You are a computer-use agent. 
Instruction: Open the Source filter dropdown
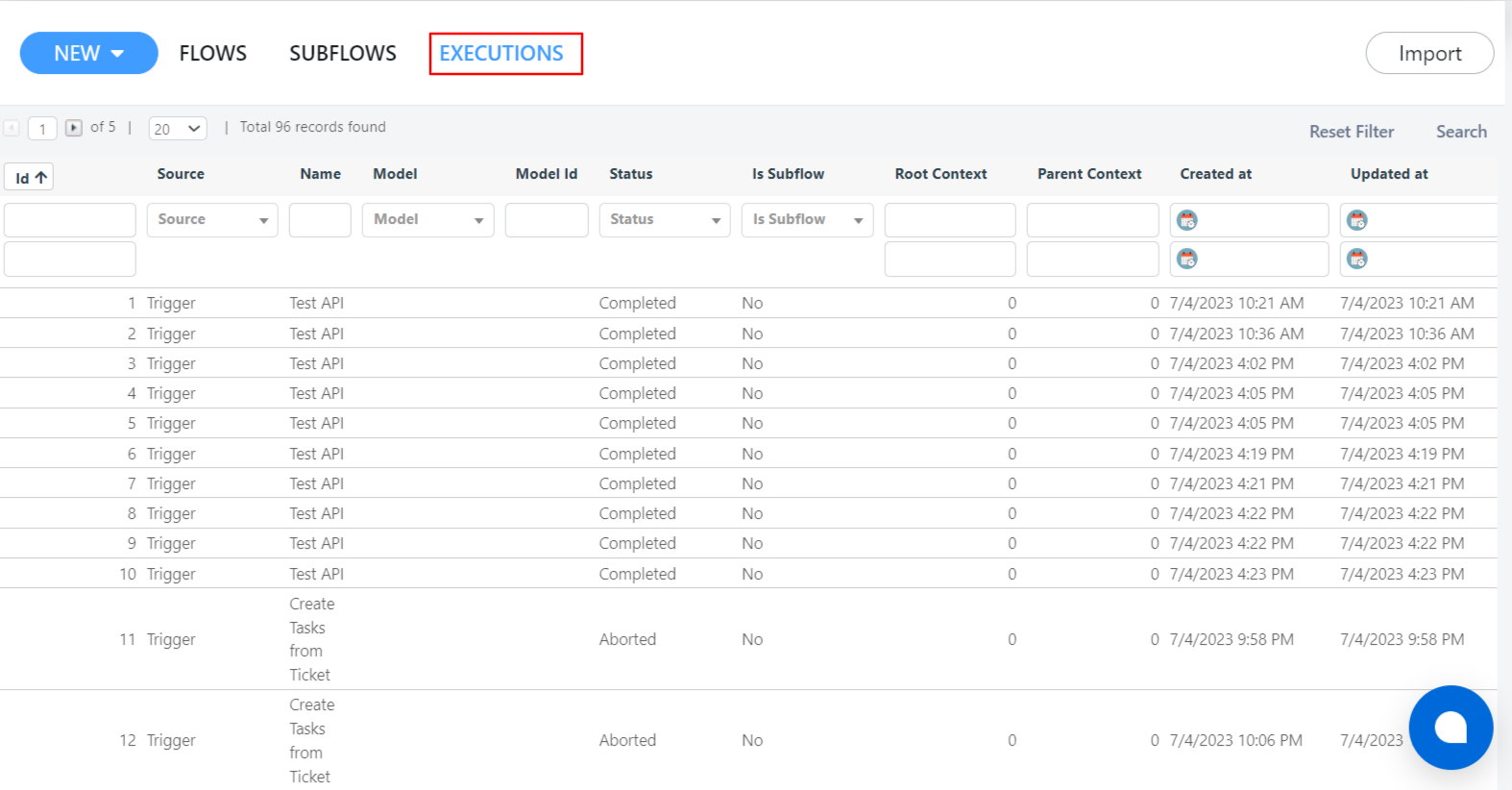click(212, 220)
